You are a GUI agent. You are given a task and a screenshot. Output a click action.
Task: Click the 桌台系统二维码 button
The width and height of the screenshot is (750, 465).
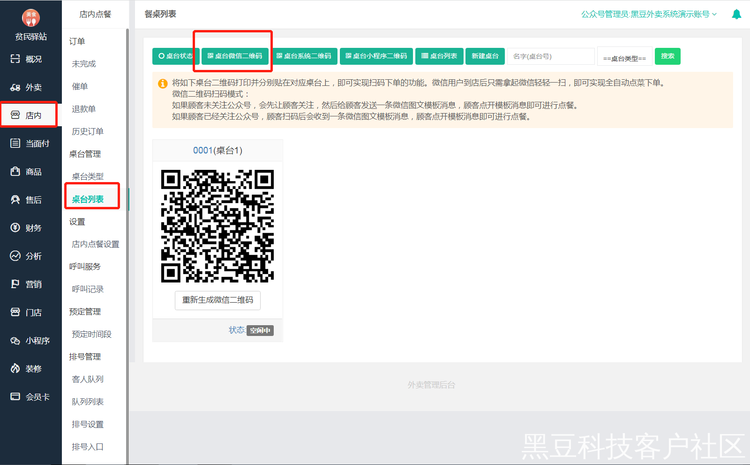[304, 56]
